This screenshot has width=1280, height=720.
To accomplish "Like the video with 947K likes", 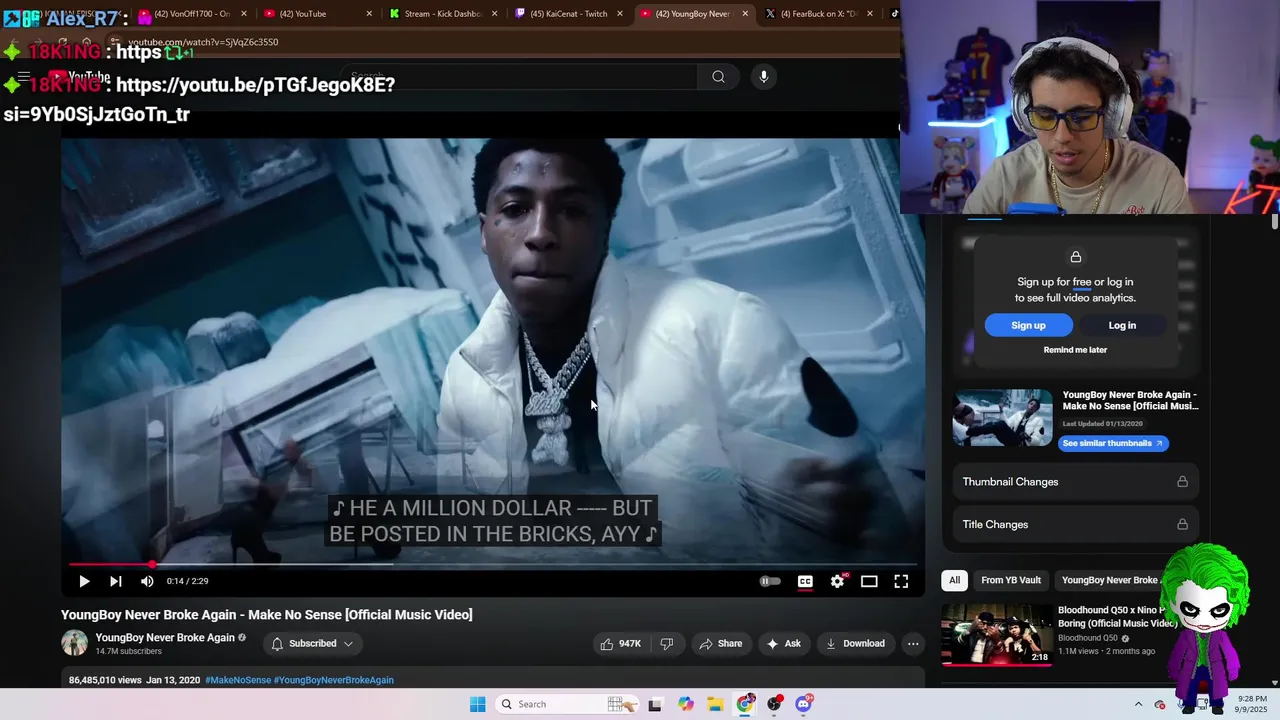I will click(620, 644).
